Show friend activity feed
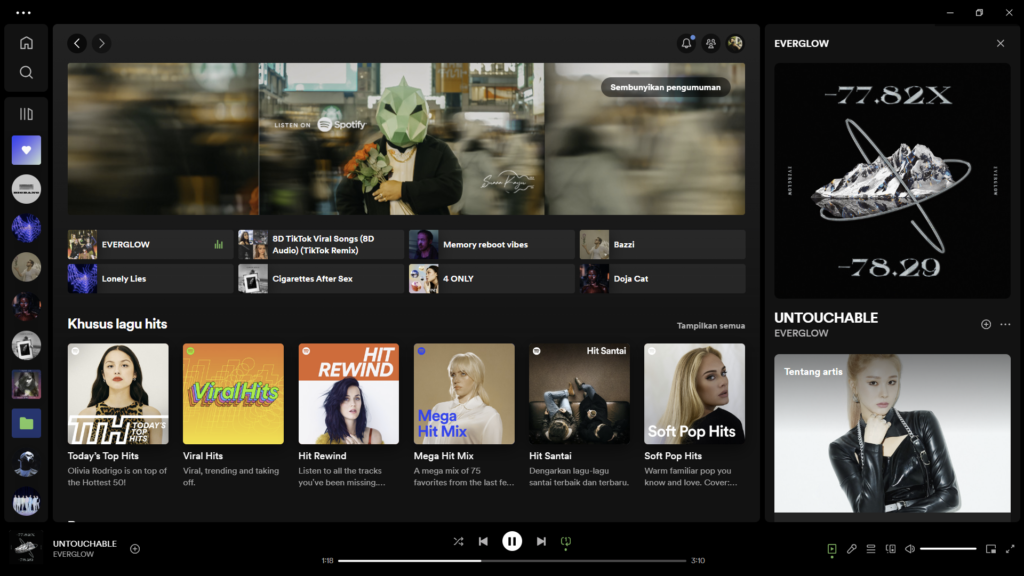The width and height of the screenshot is (1024, 576). pyautogui.click(x=711, y=43)
